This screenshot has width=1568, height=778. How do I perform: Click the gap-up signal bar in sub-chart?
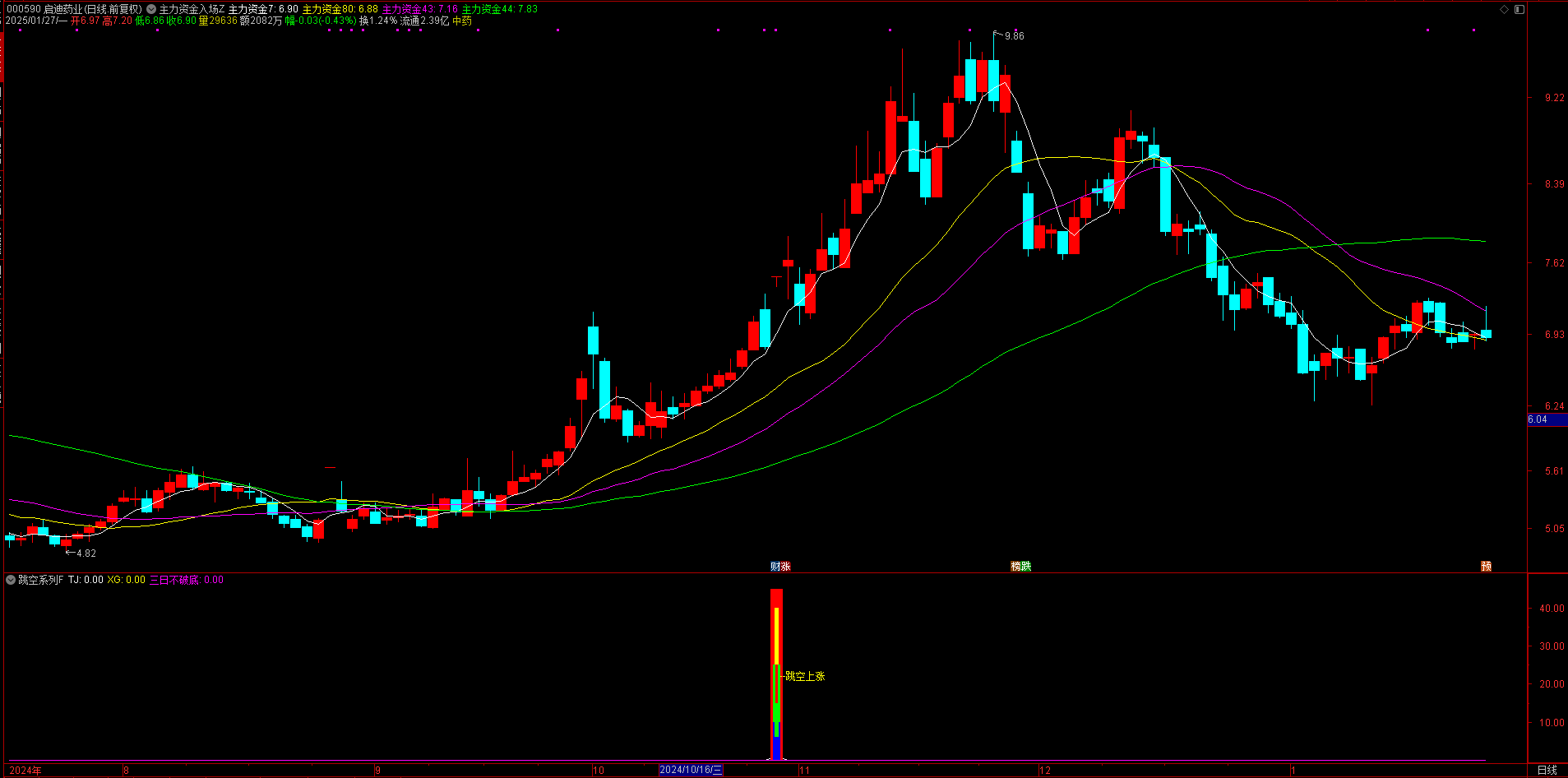[776, 674]
